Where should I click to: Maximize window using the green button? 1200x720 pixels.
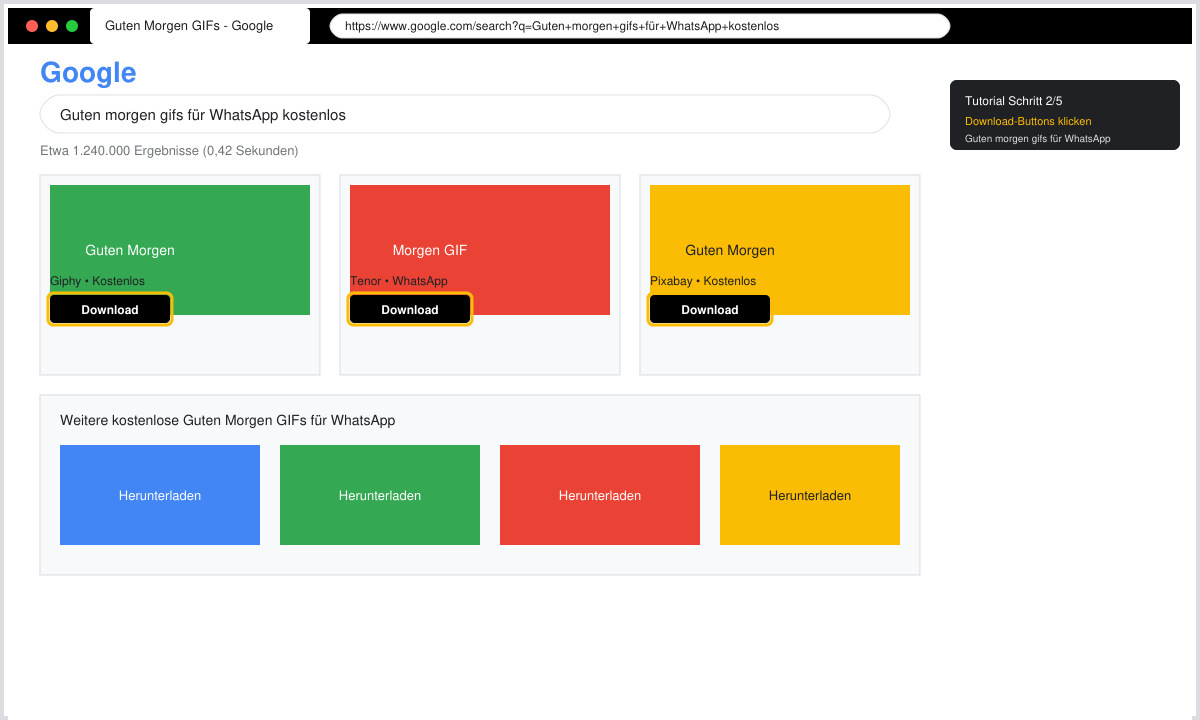(x=72, y=26)
